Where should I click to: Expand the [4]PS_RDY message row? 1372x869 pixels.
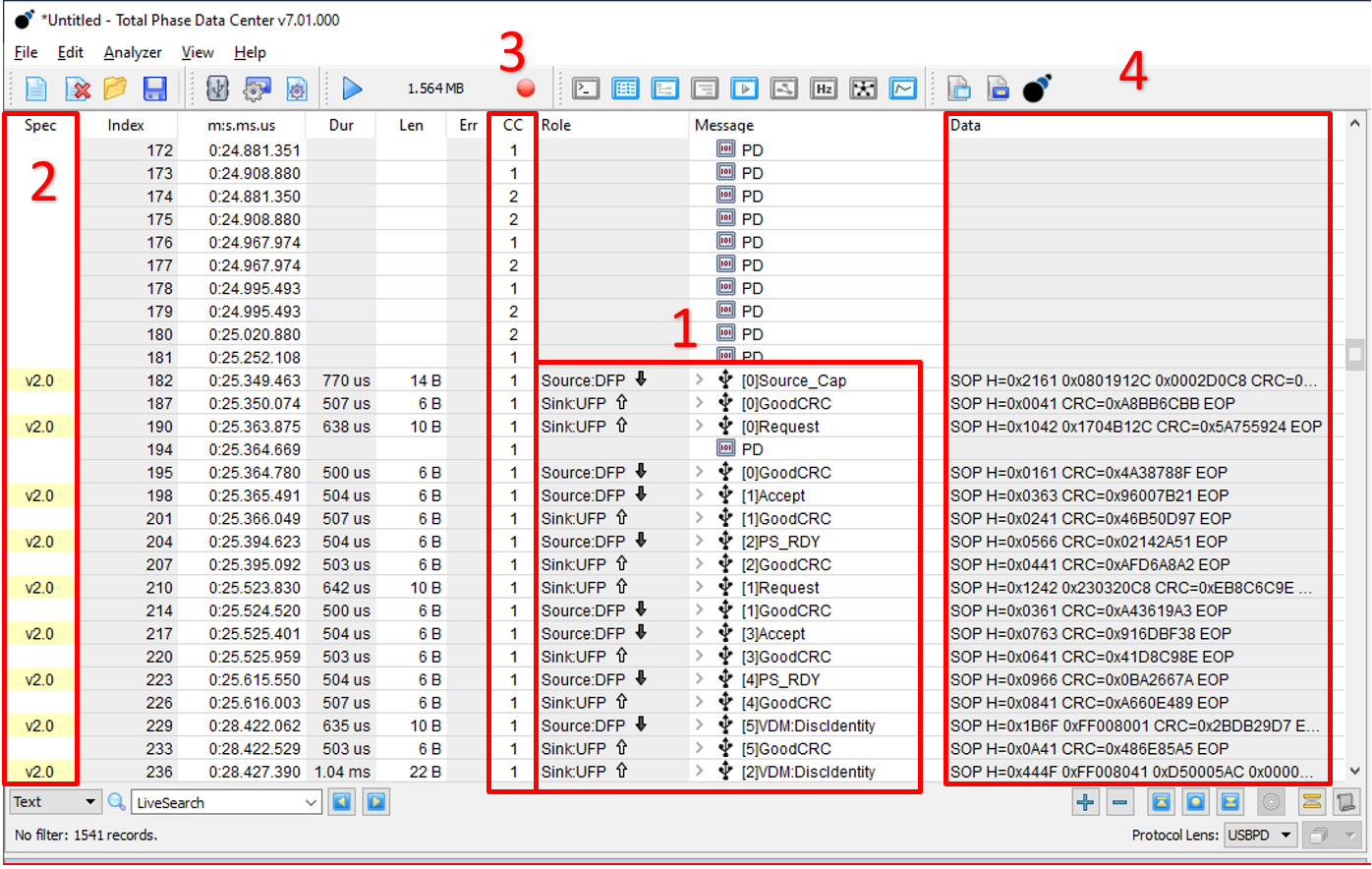tap(700, 679)
